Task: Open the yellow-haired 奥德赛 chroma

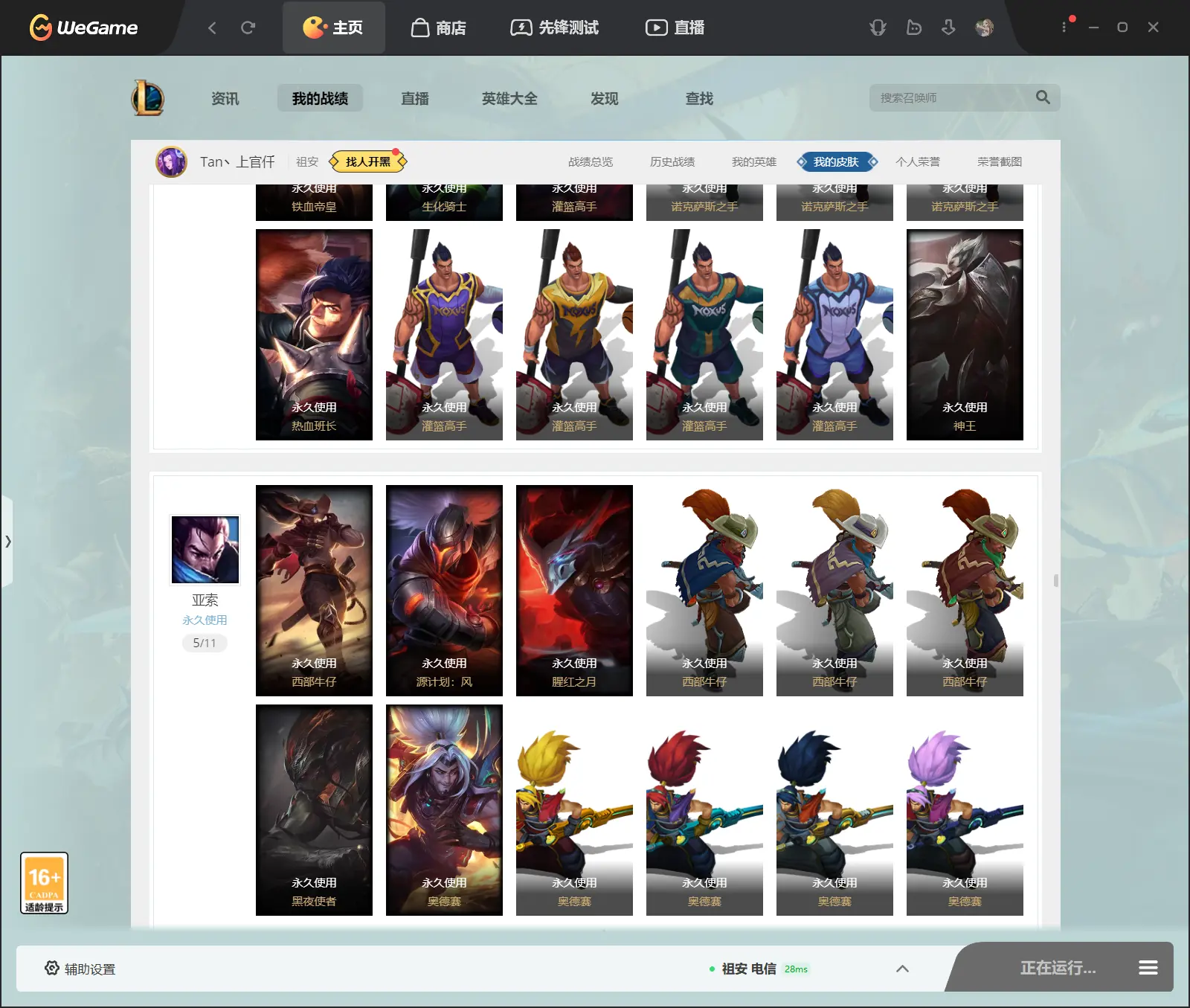Action: (574, 810)
